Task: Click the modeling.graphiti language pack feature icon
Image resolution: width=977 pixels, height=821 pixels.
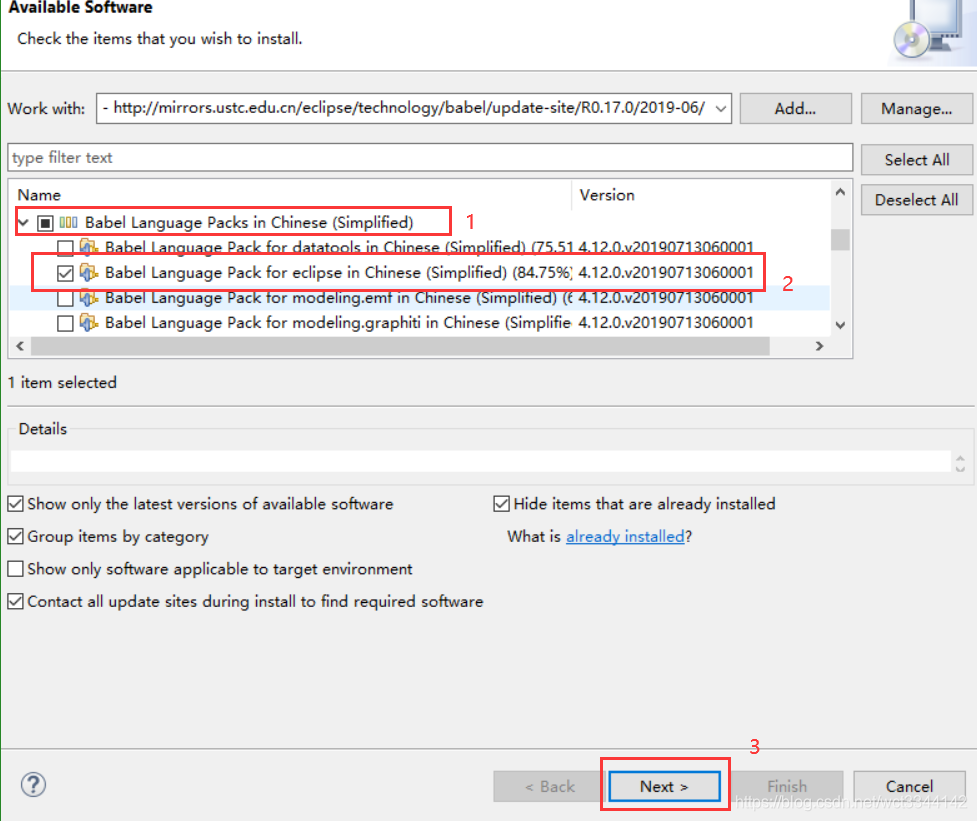Action: 88,323
